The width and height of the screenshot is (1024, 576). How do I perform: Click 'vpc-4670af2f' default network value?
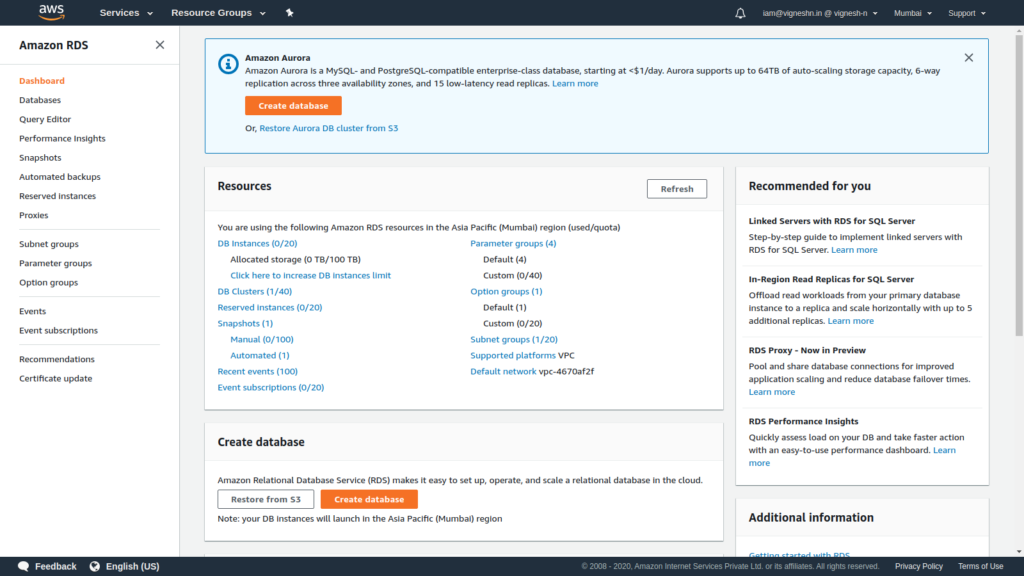tap(566, 372)
